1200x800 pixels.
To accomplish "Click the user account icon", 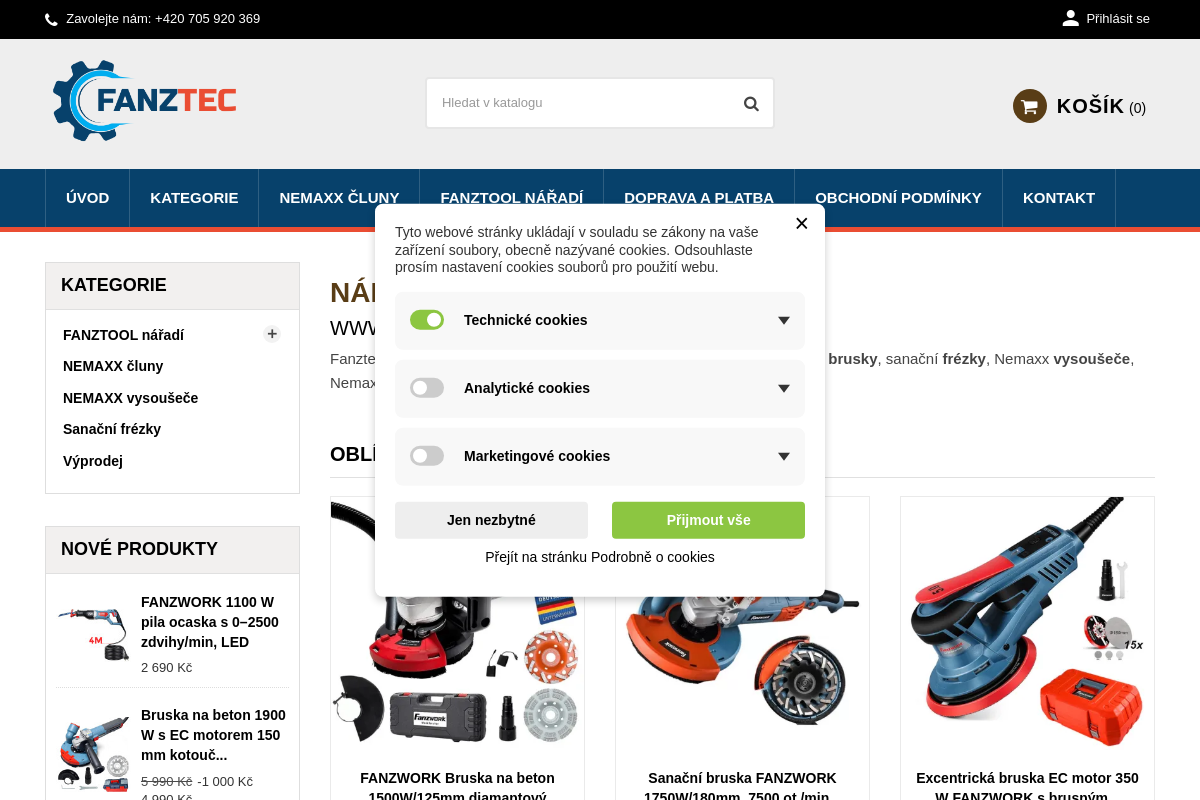I will click(x=1070, y=18).
